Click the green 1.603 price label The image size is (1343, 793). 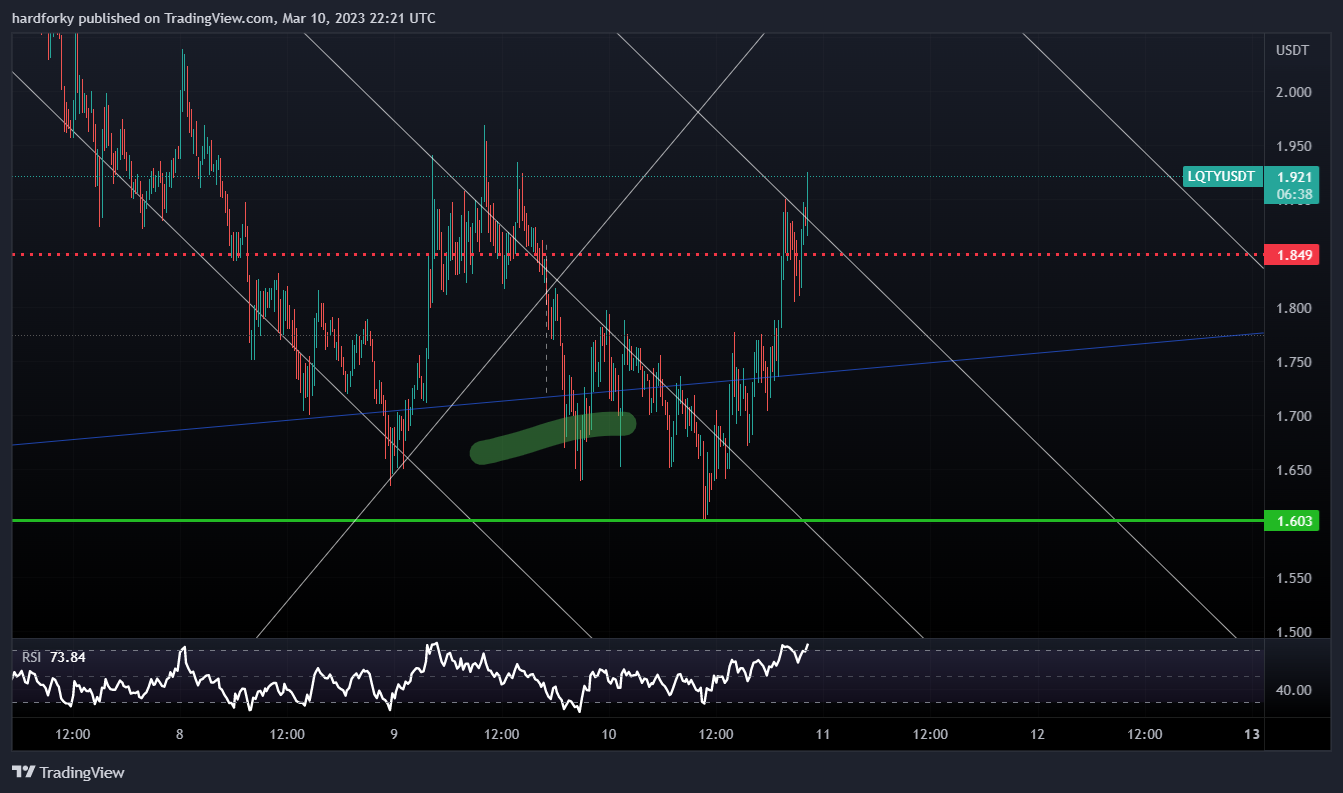click(x=1291, y=521)
